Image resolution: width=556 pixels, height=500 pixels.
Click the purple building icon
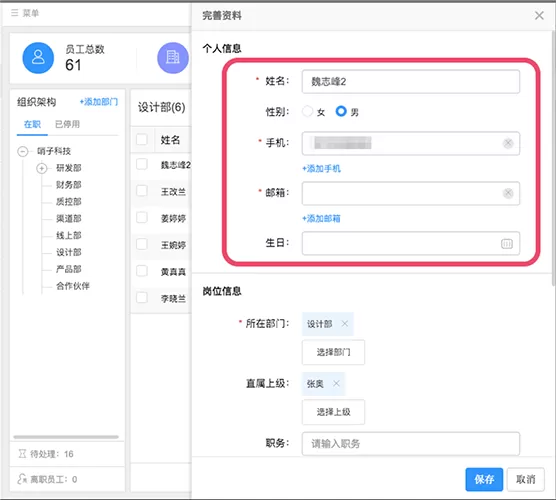tap(173, 58)
